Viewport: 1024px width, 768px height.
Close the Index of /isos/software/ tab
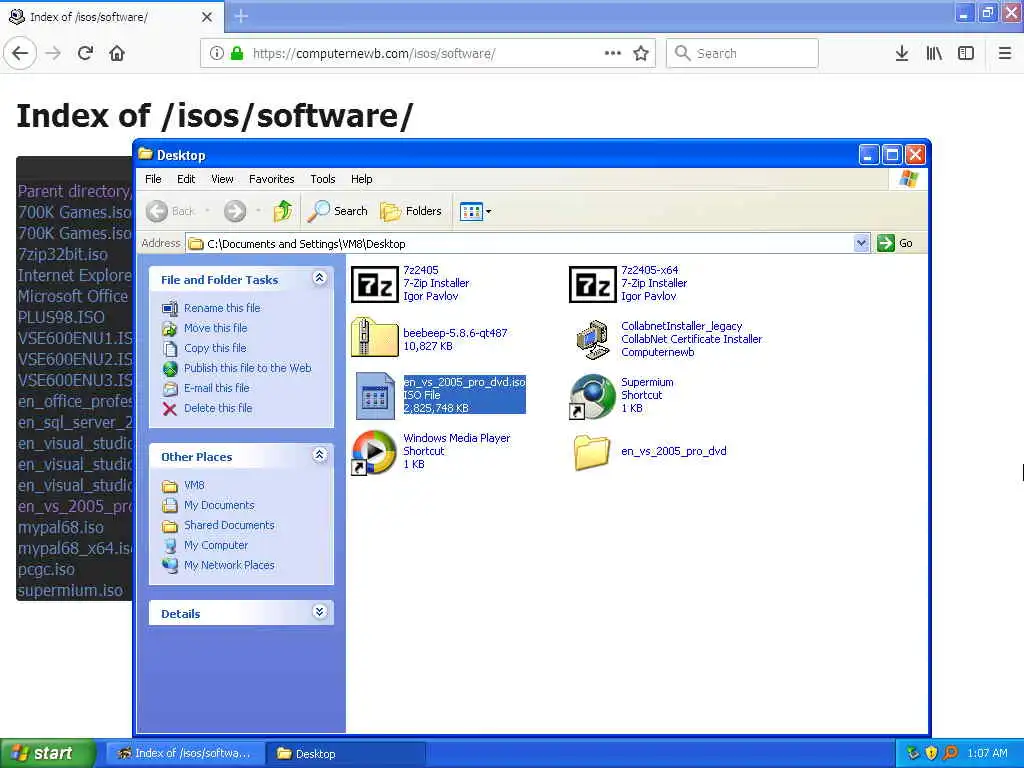207,17
